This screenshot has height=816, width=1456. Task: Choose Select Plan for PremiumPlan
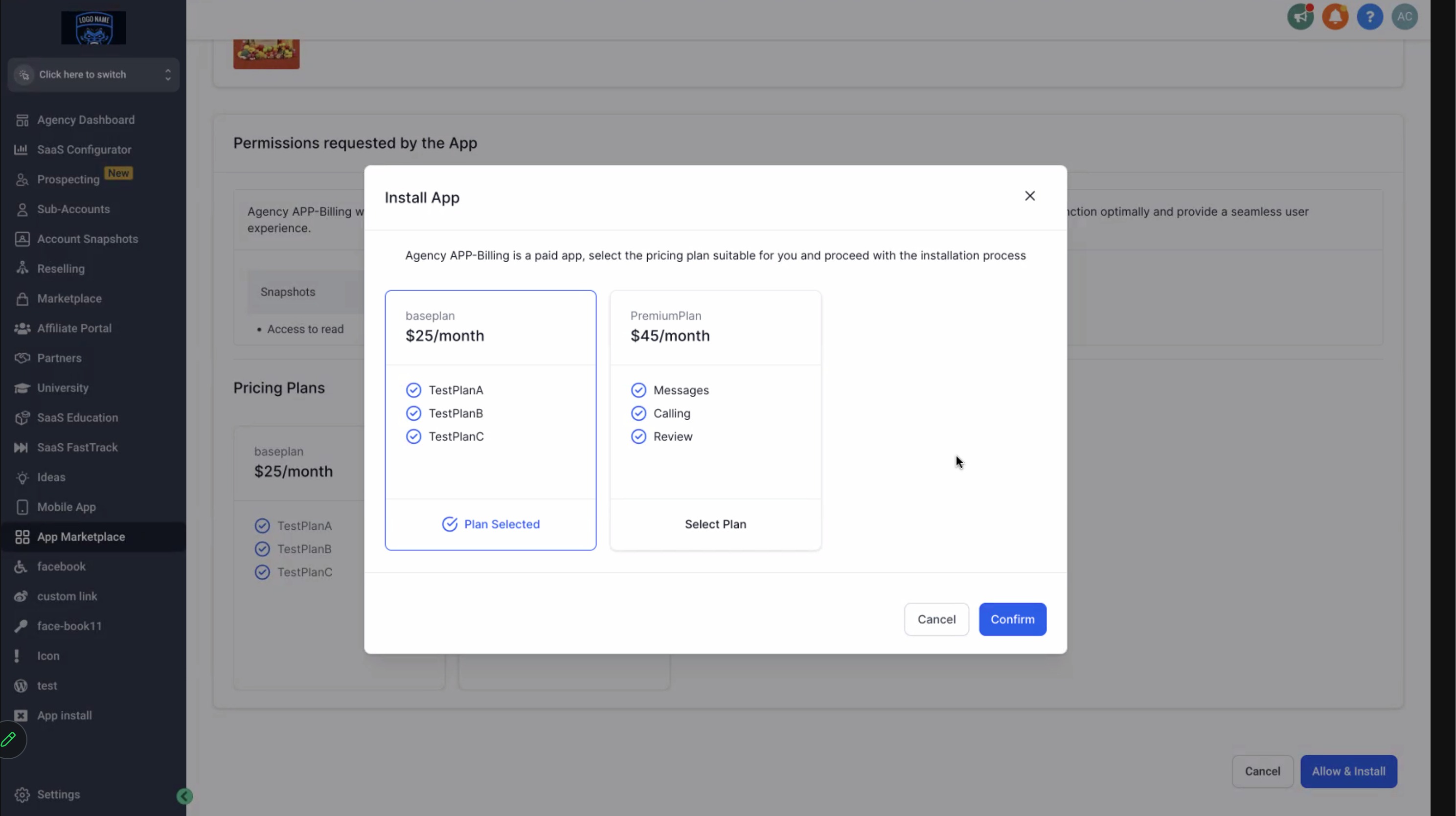coord(715,524)
